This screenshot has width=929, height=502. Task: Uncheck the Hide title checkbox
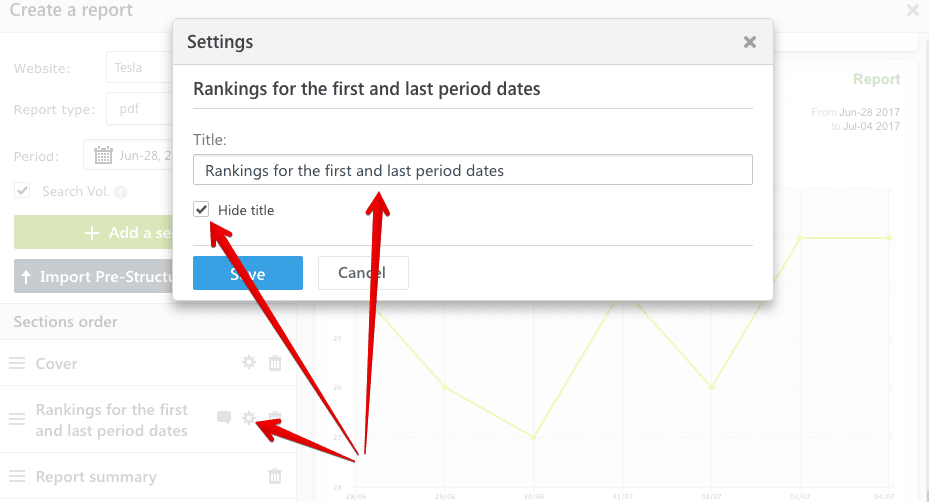click(x=201, y=209)
